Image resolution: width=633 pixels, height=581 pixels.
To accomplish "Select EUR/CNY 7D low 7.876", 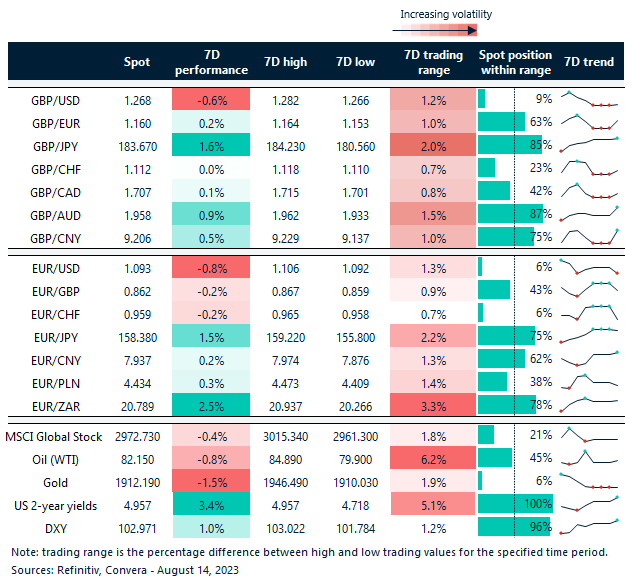I will coord(355,361).
